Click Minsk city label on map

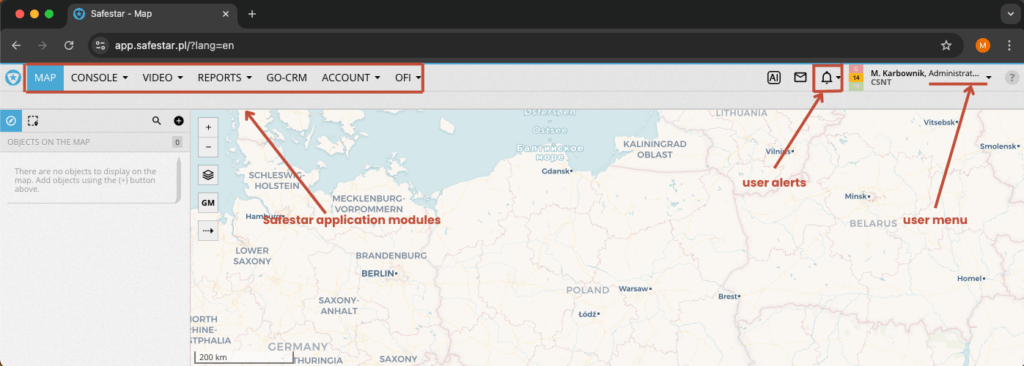857,196
